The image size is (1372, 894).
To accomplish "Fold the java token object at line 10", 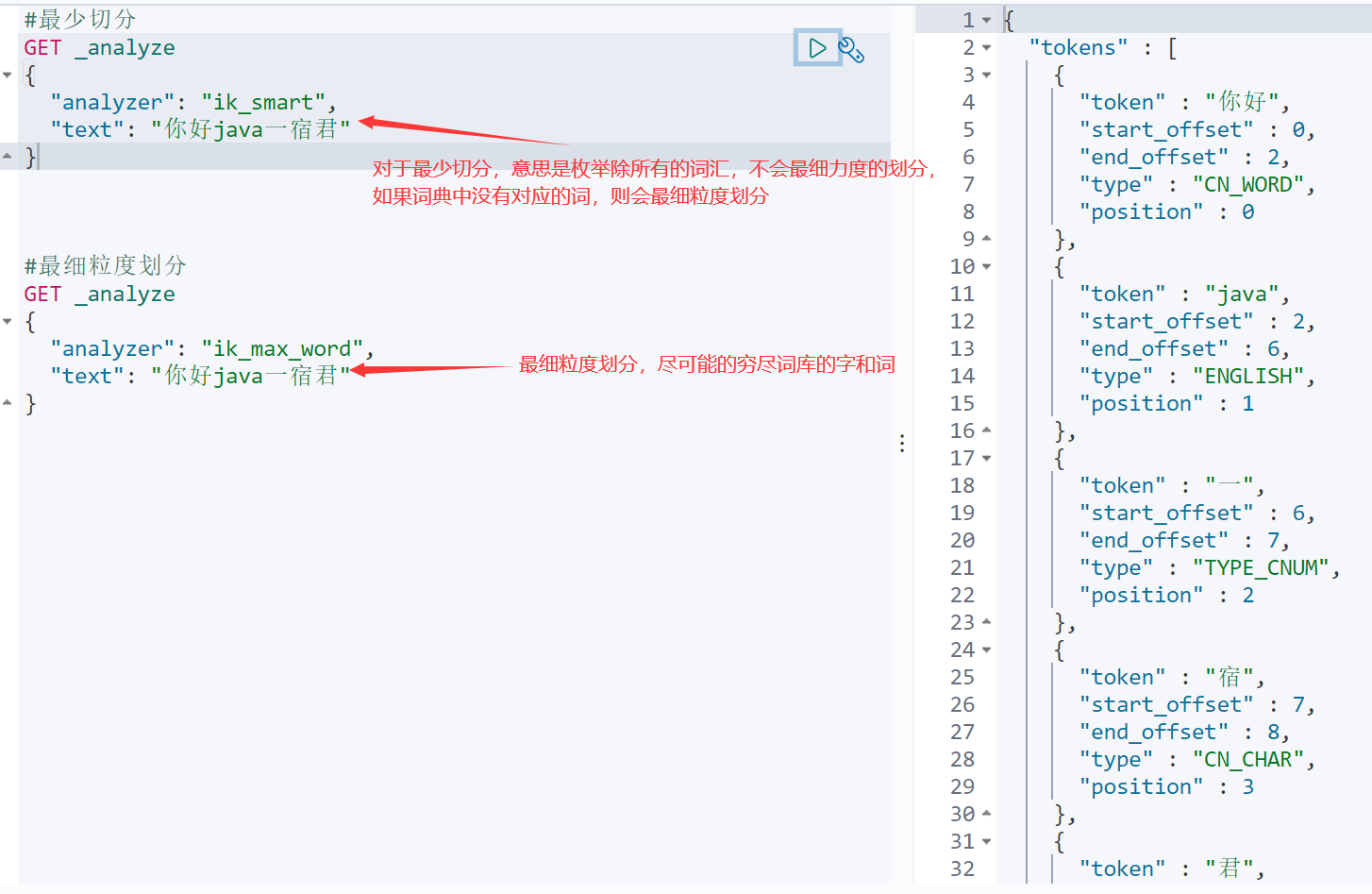I will tap(987, 266).
